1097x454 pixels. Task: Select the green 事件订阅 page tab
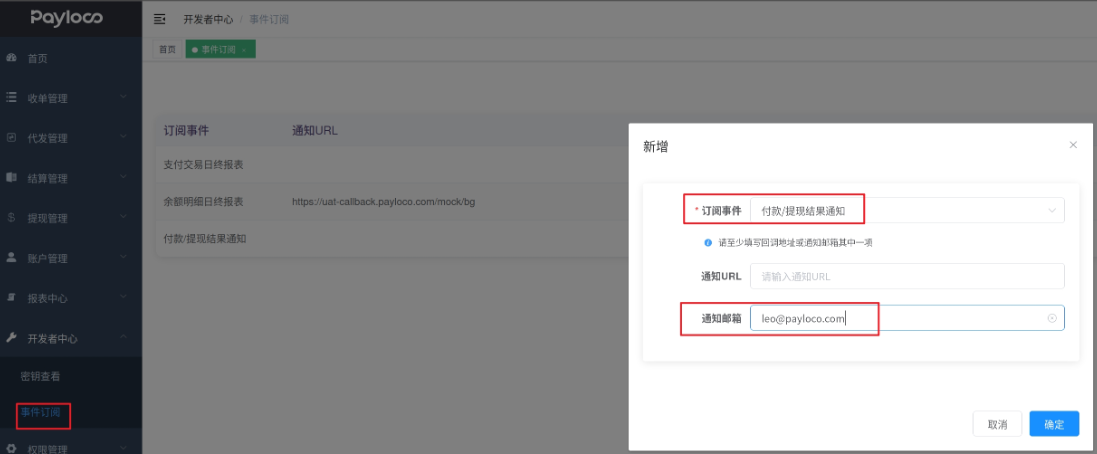pos(220,50)
